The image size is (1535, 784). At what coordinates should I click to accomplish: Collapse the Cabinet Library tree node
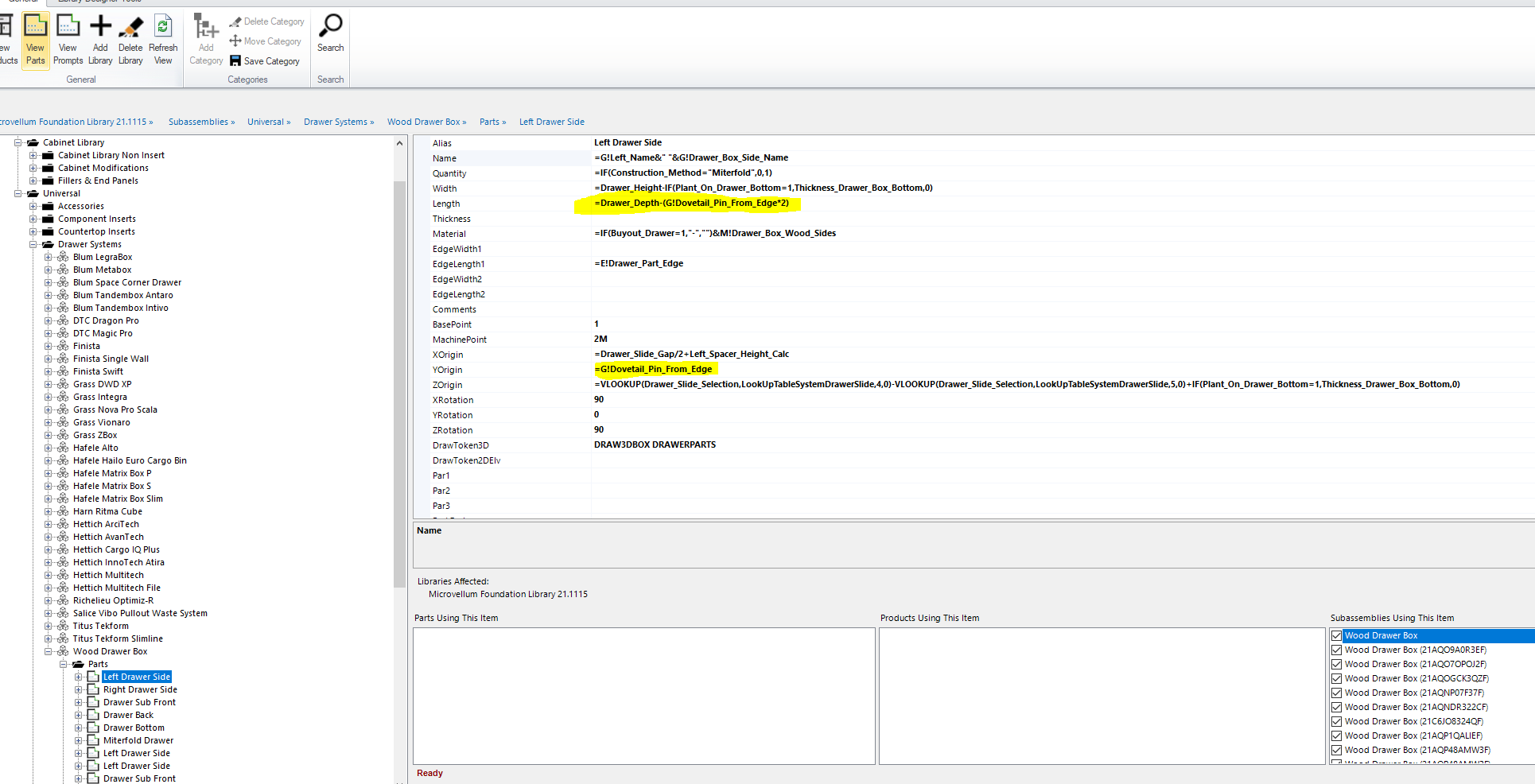coord(17,143)
